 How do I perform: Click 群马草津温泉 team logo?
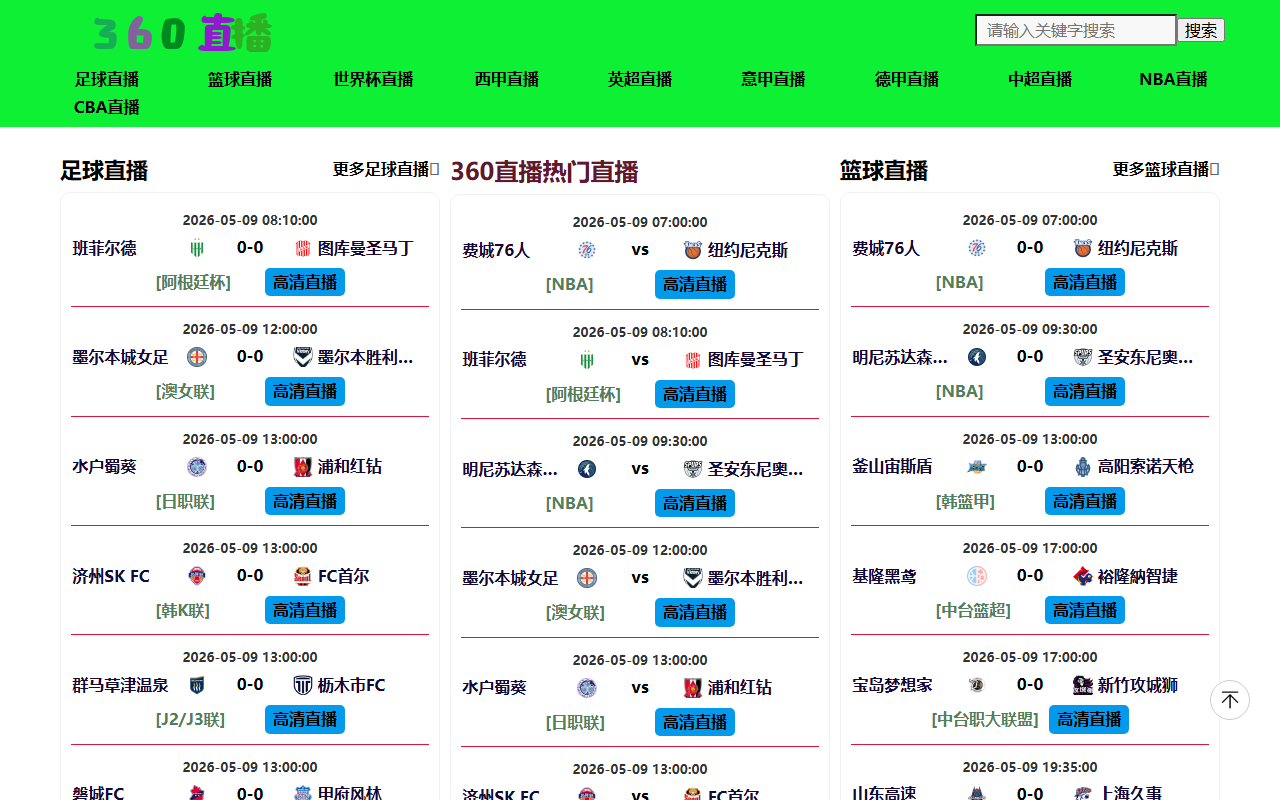(x=197, y=685)
